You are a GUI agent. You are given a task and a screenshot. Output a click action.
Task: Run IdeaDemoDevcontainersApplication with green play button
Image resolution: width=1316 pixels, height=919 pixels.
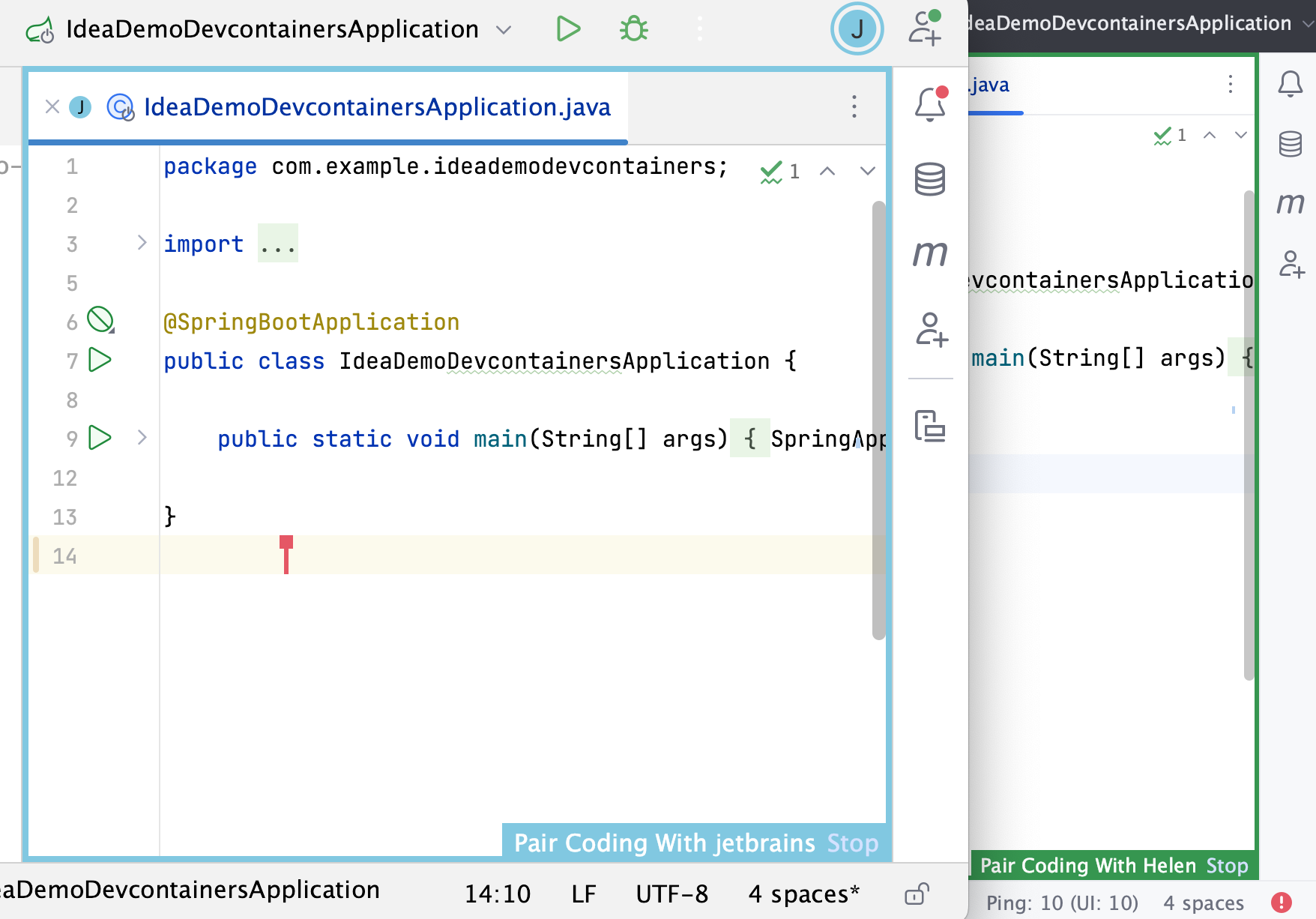coord(568,29)
